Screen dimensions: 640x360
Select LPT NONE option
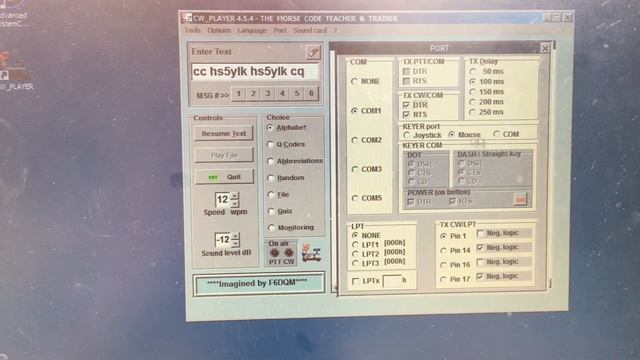tap(366, 236)
